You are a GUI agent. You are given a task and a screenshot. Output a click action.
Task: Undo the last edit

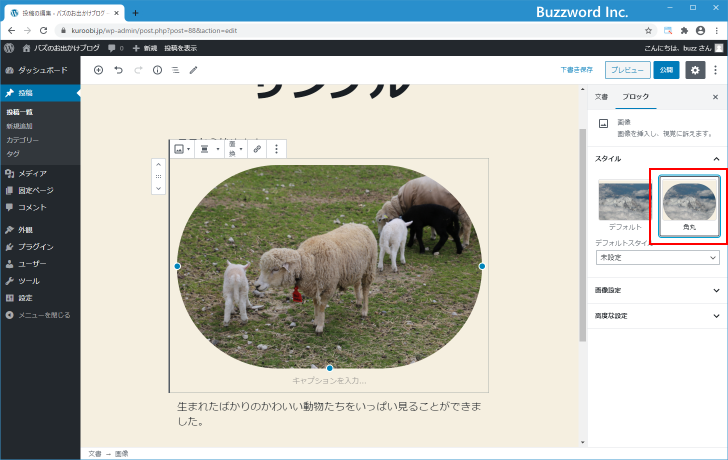[x=119, y=70]
